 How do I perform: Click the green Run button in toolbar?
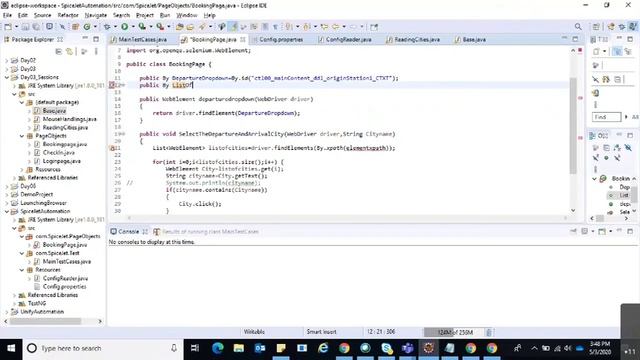(124, 27)
